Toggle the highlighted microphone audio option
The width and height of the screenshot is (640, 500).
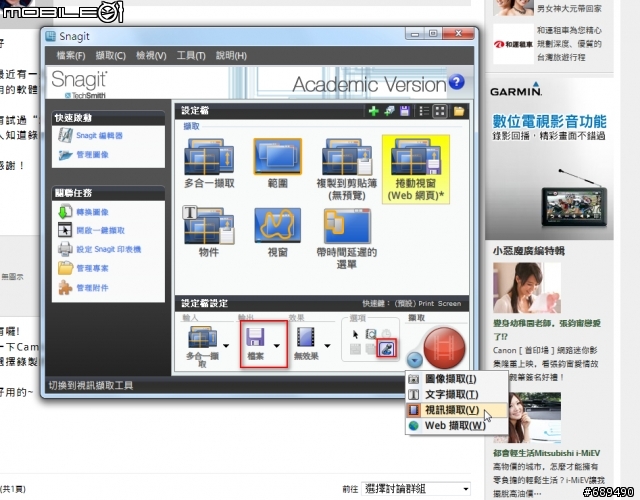pyautogui.click(x=386, y=349)
